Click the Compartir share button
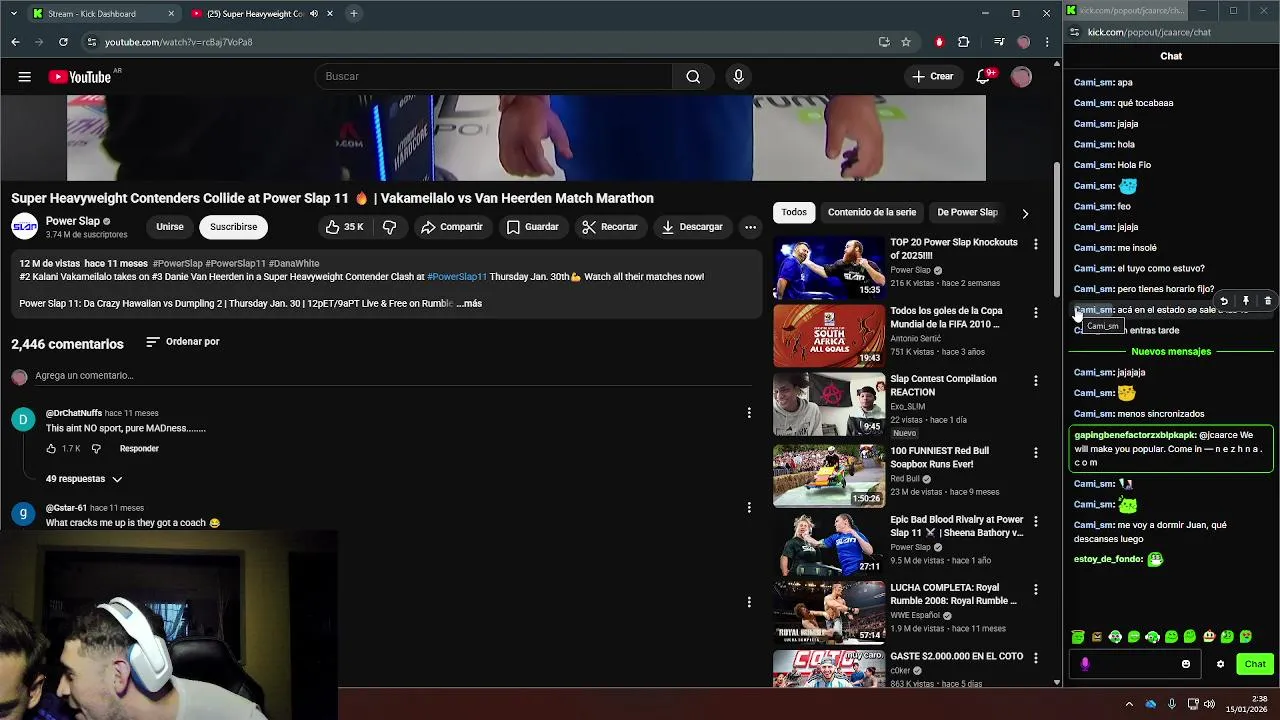This screenshot has height=720, width=1280. (x=452, y=227)
